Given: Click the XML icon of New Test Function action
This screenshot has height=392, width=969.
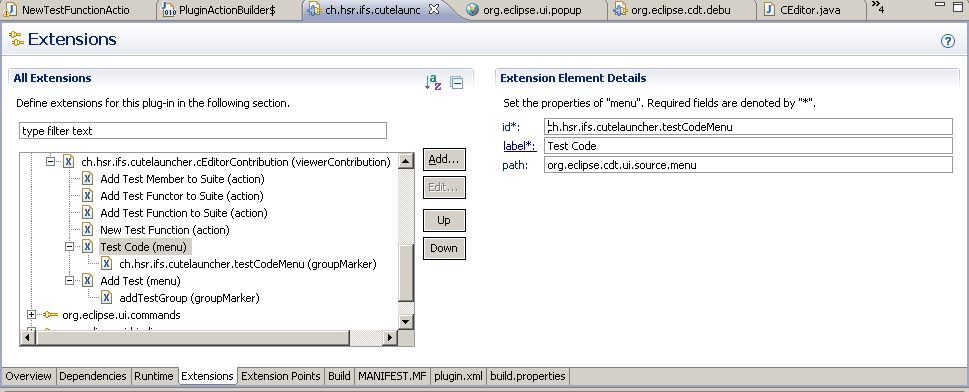Looking at the screenshot, I should 87,230.
